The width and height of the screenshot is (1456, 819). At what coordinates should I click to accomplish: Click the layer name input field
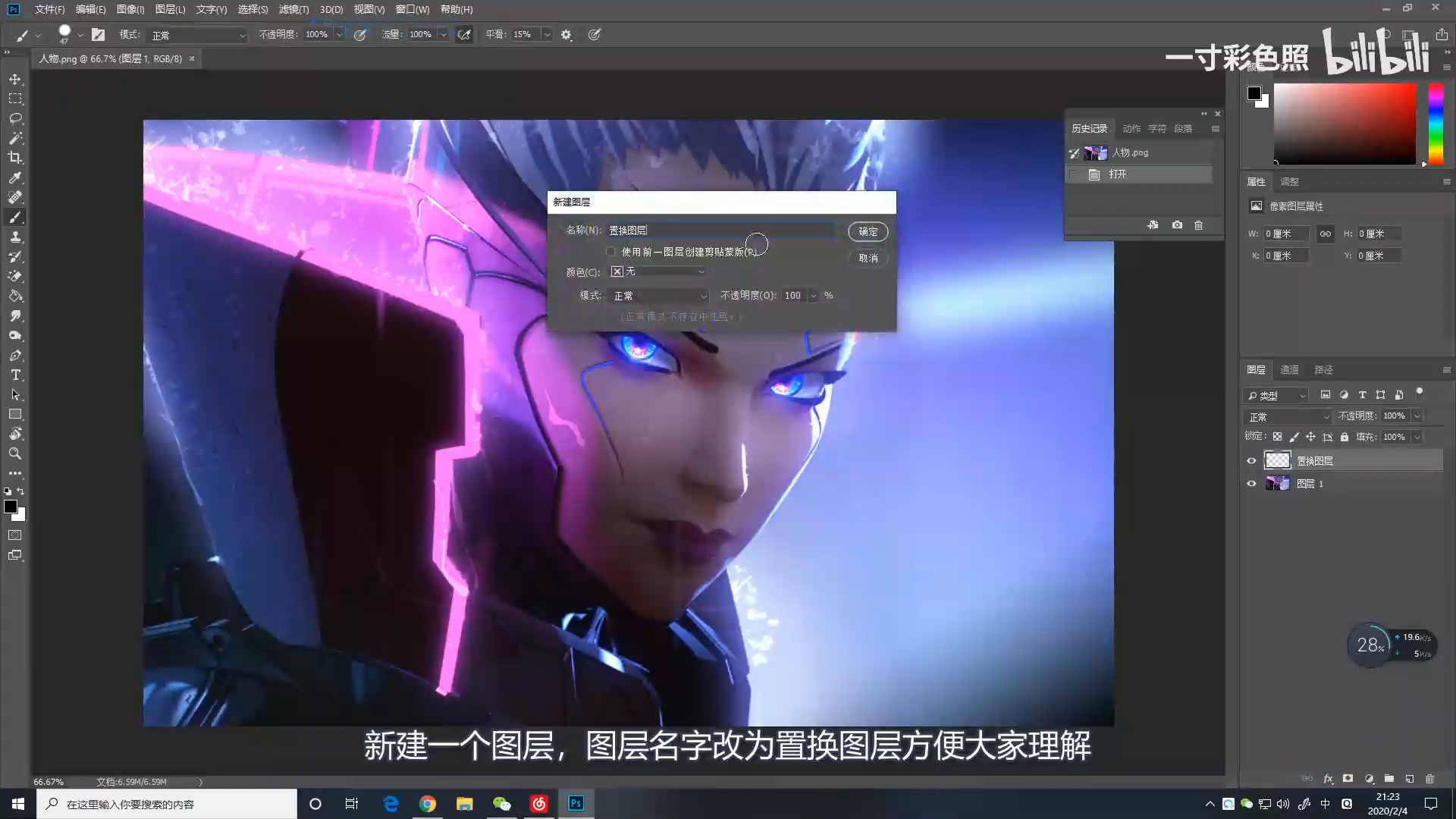(720, 231)
